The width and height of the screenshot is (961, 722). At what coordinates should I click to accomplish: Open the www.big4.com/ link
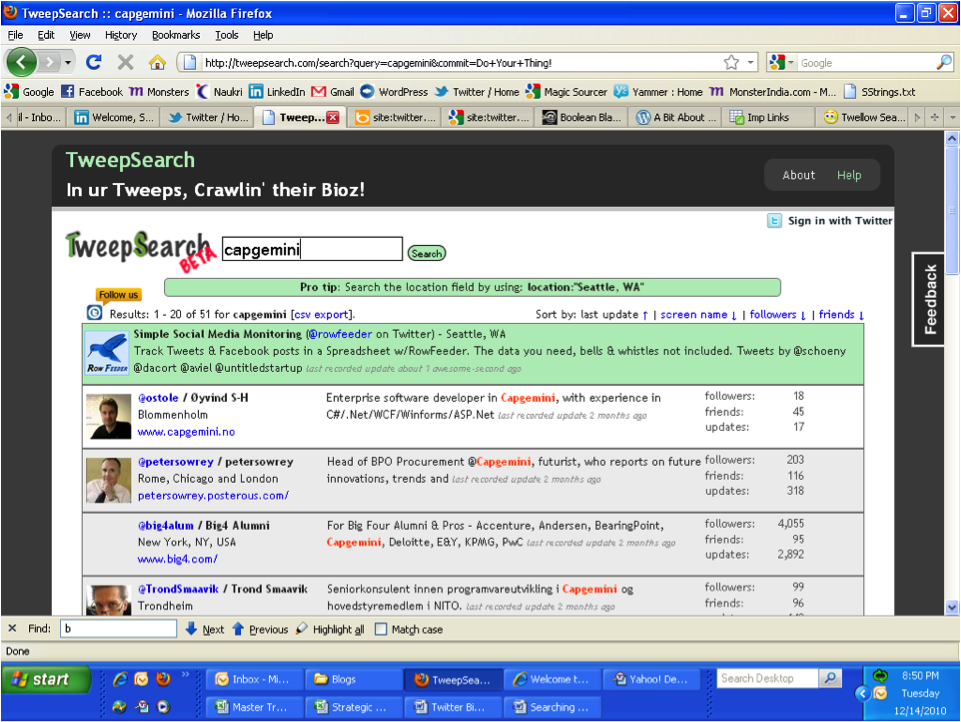click(x=177, y=559)
